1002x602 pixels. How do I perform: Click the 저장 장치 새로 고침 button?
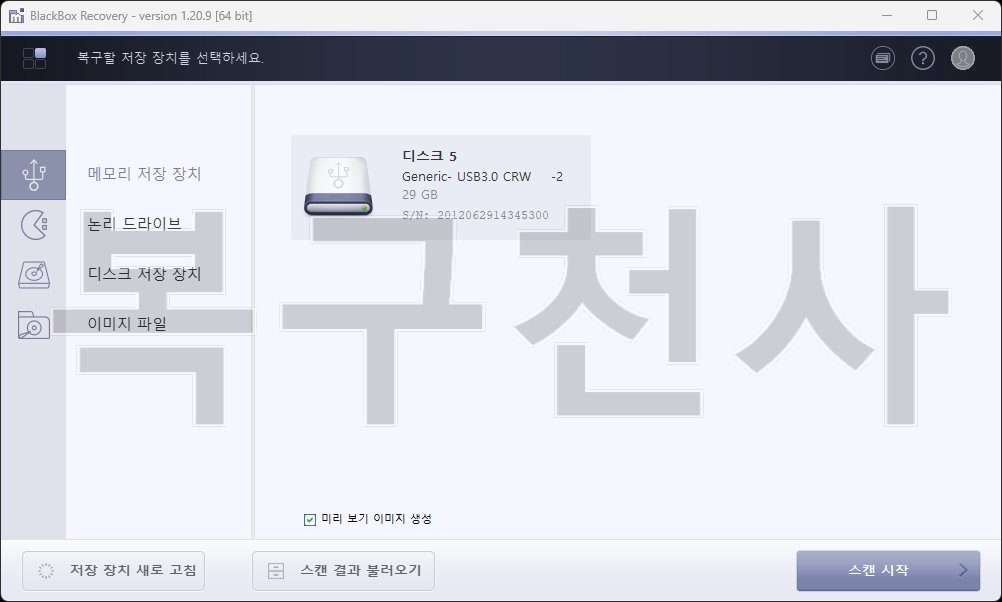114,571
